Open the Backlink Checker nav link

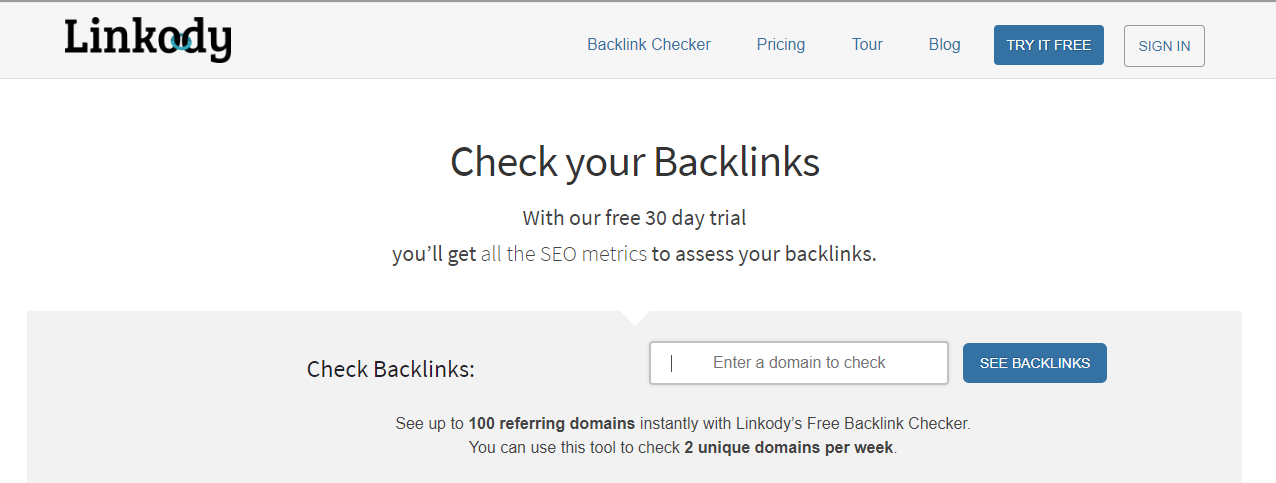(649, 44)
